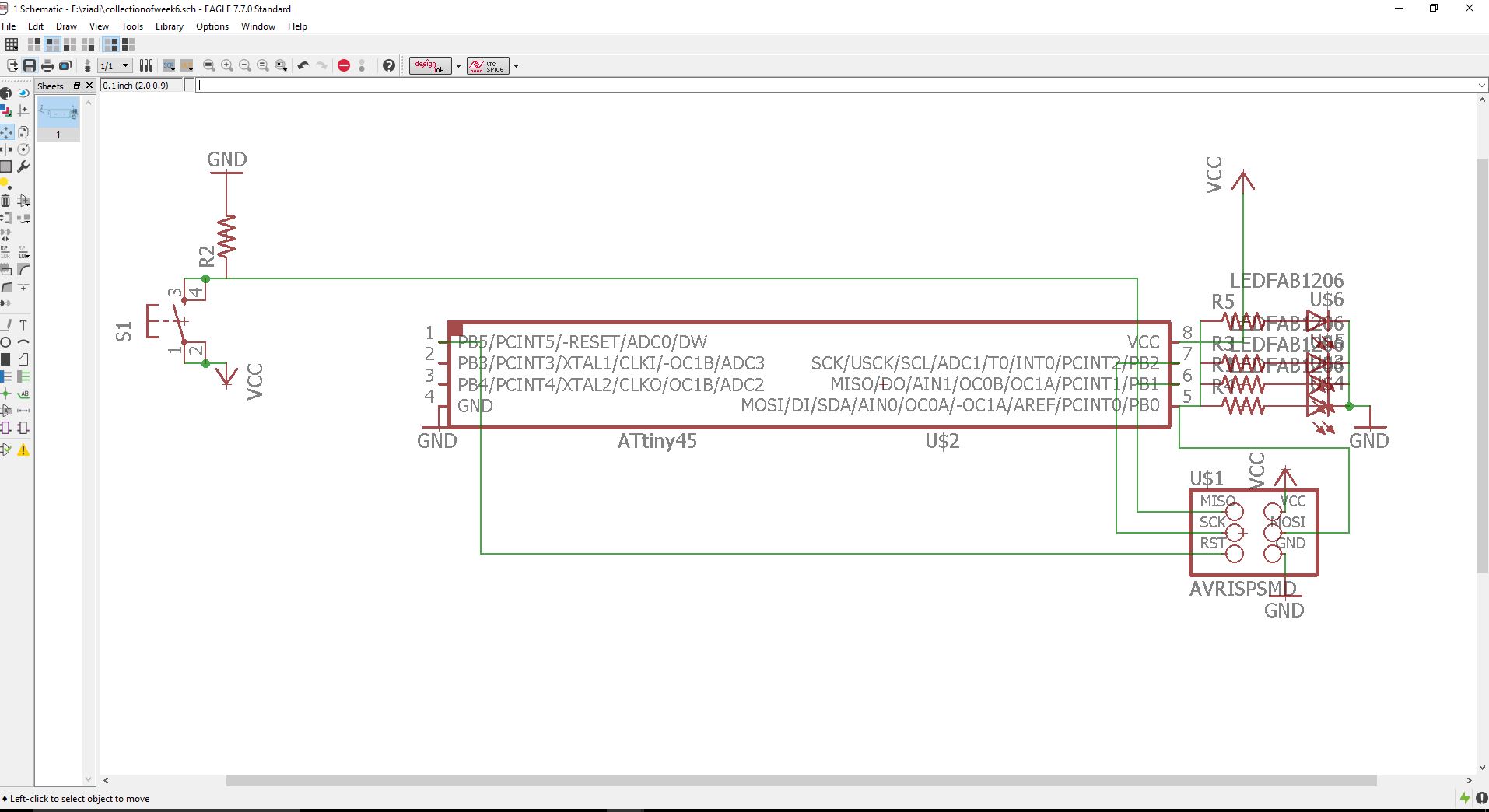Undo the last action

click(x=303, y=66)
